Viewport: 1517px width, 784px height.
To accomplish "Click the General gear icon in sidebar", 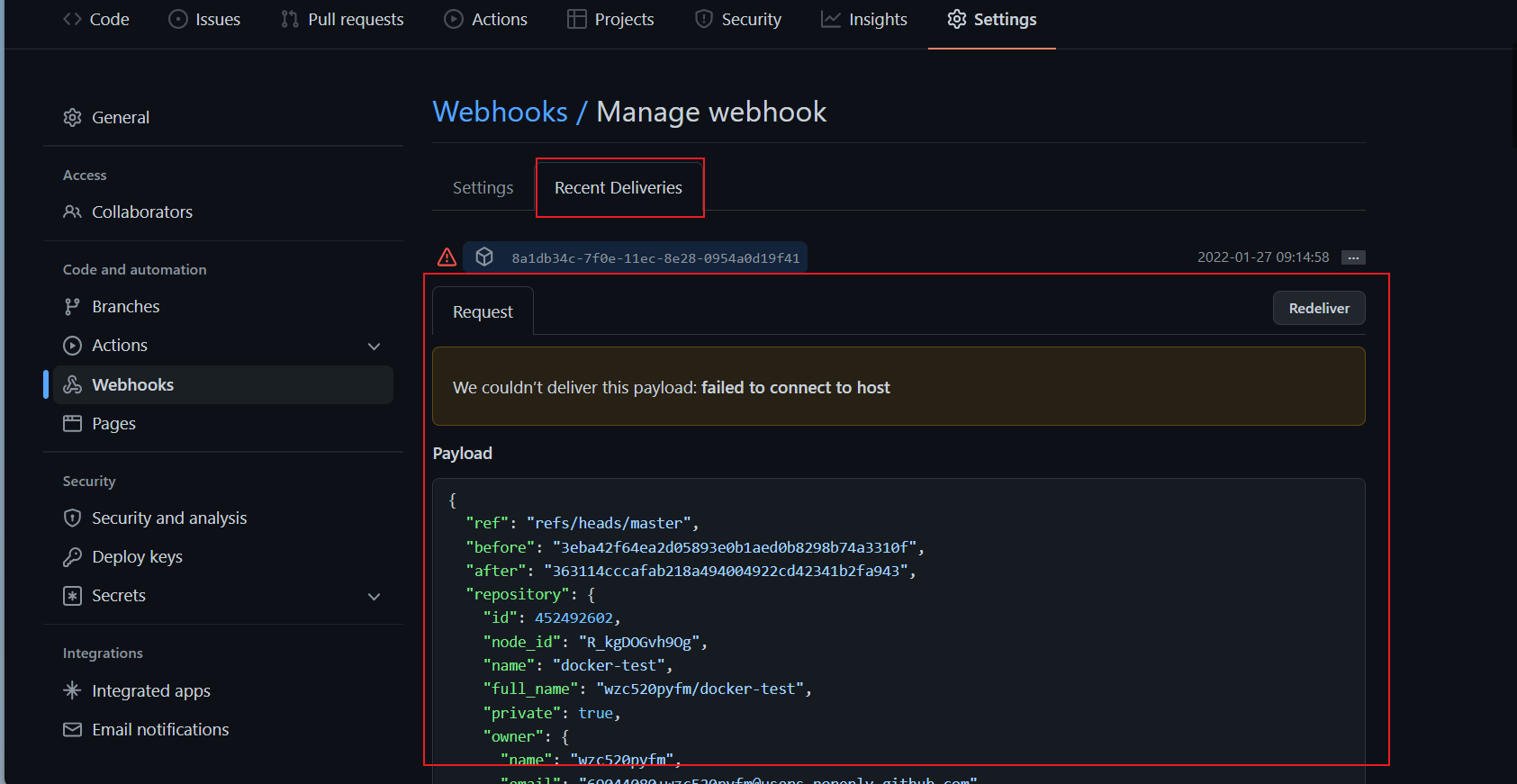I will tap(72, 118).
